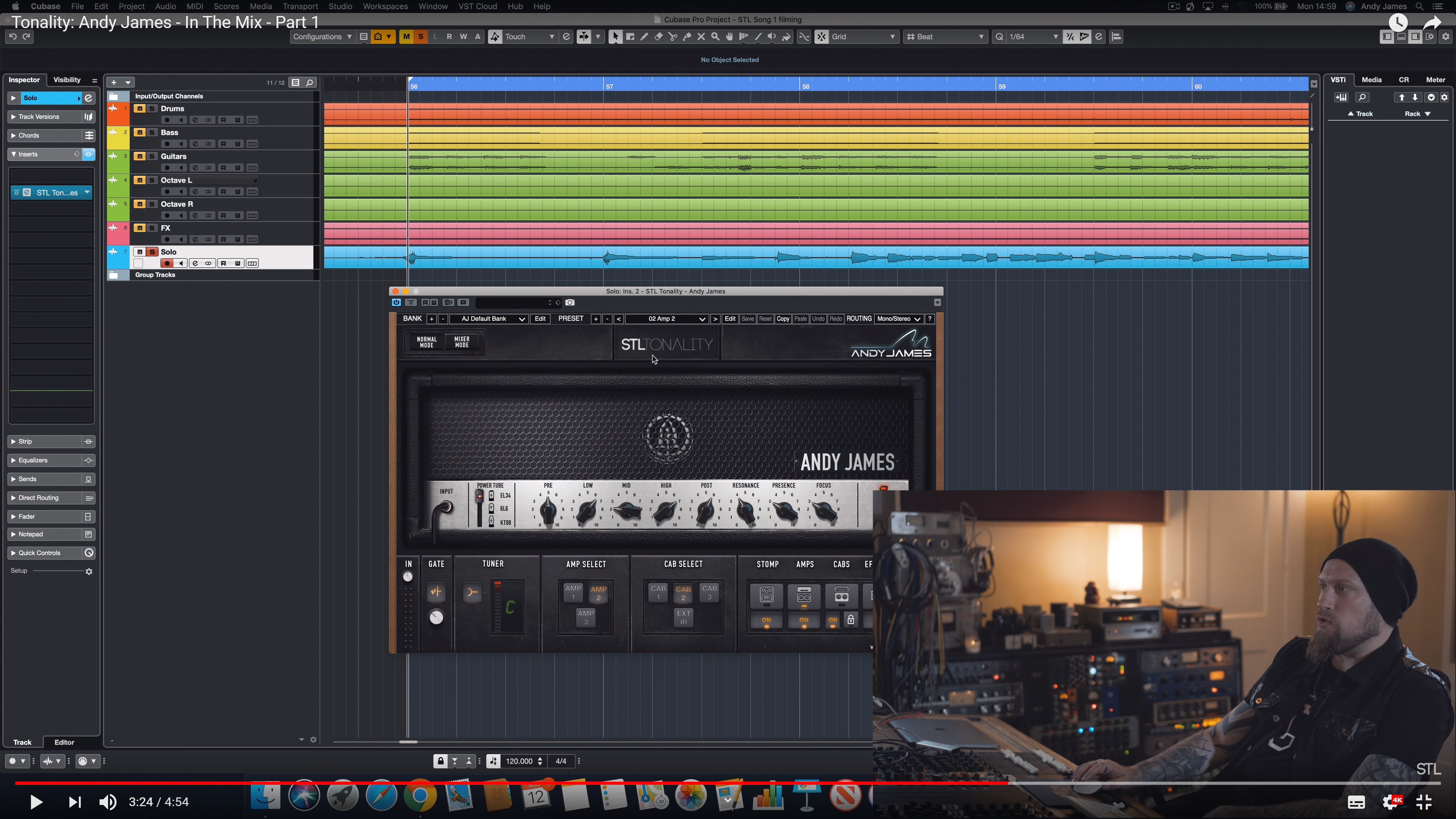Switch to the Media tab

coord(1371,80)
